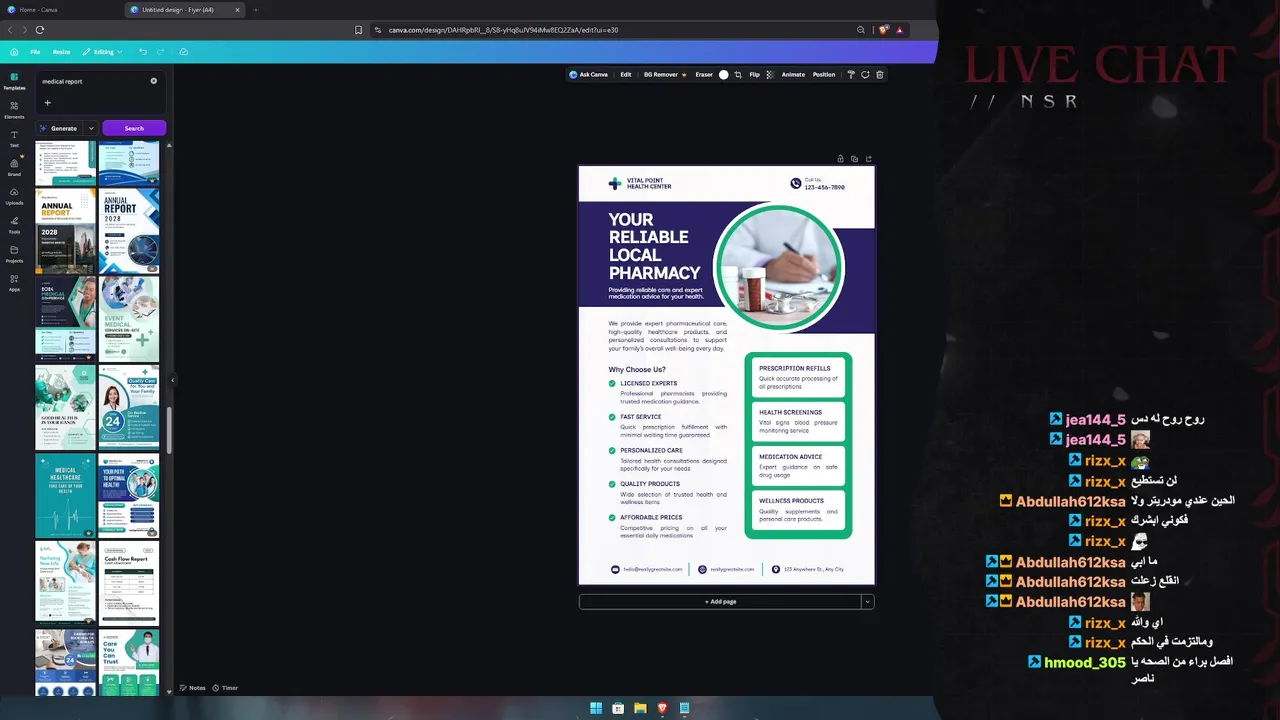Open the Projects panel in sidebar
The image size is (1280, 720).
tap(14, 254)
